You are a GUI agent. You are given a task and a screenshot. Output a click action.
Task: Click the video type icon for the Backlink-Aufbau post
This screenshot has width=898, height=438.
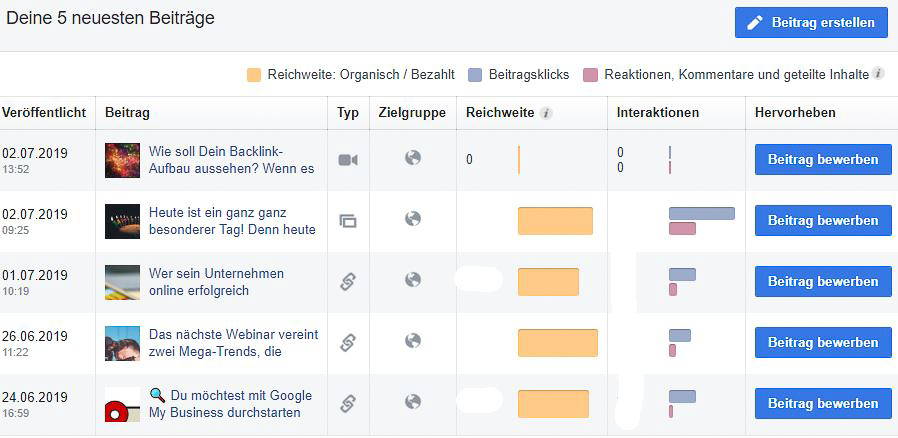pyautogui.click(x=347, y=160)
